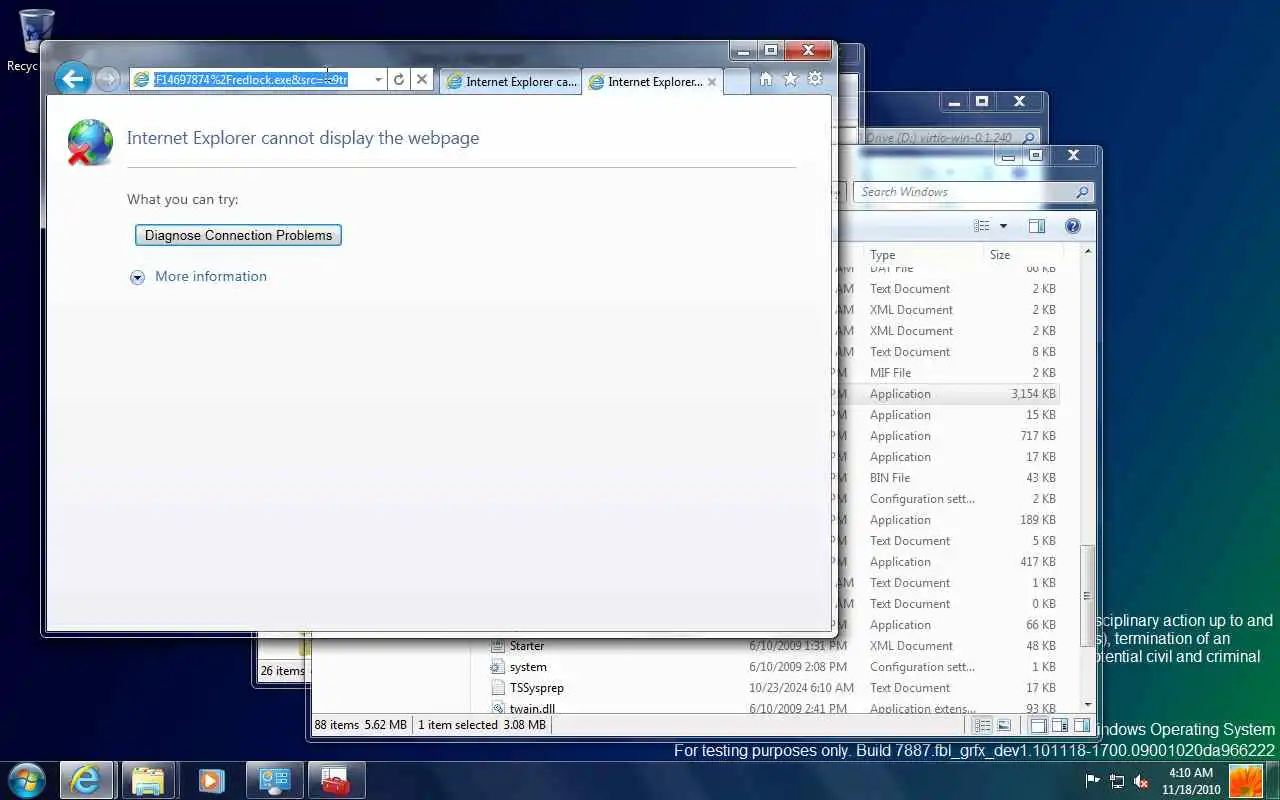Viewport: 1280px width, 800px height.
Task: Click the system file icon
Action: coord(498,667)
